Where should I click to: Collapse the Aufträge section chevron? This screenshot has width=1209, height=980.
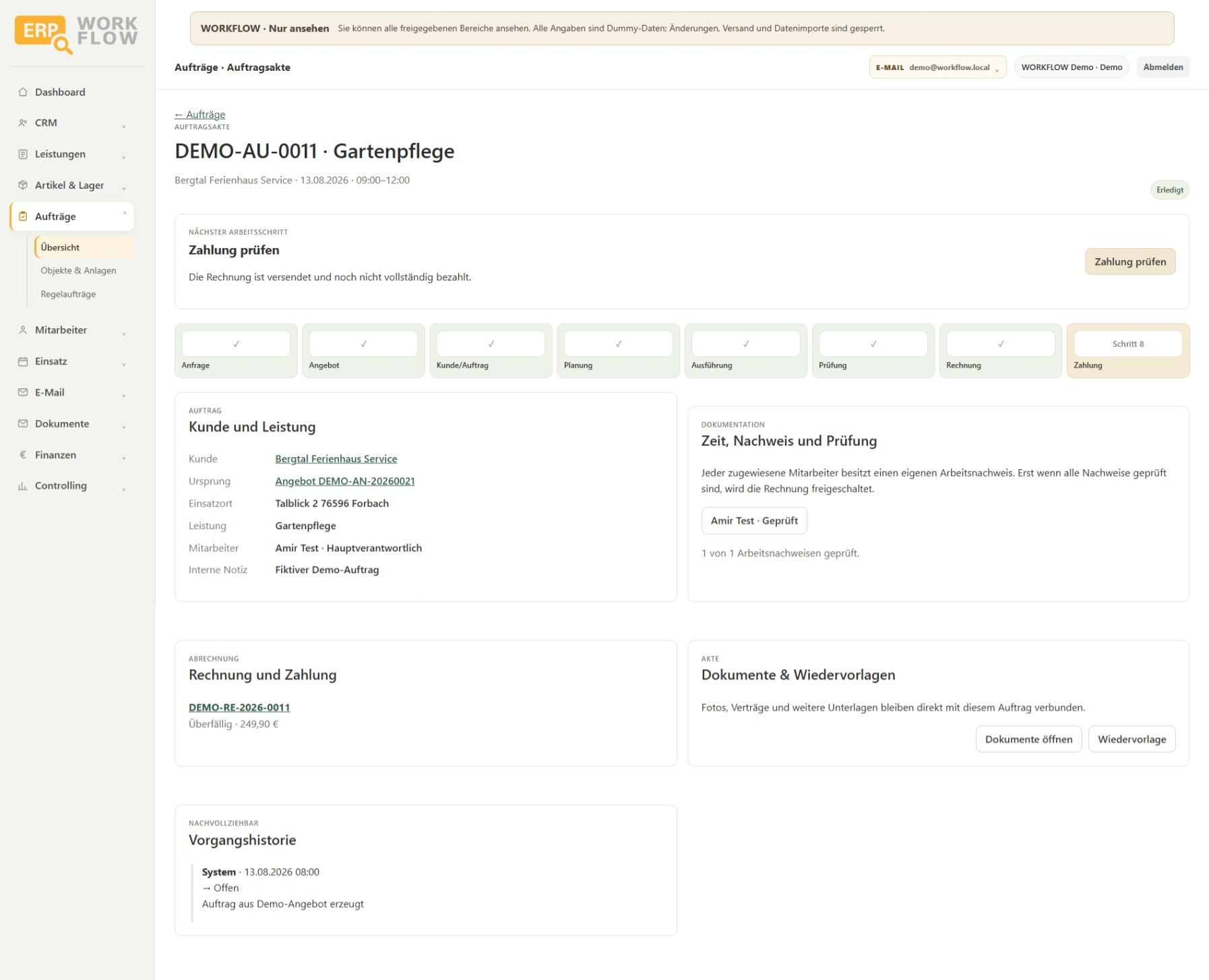pyautogui.click(x=124, y=214)
